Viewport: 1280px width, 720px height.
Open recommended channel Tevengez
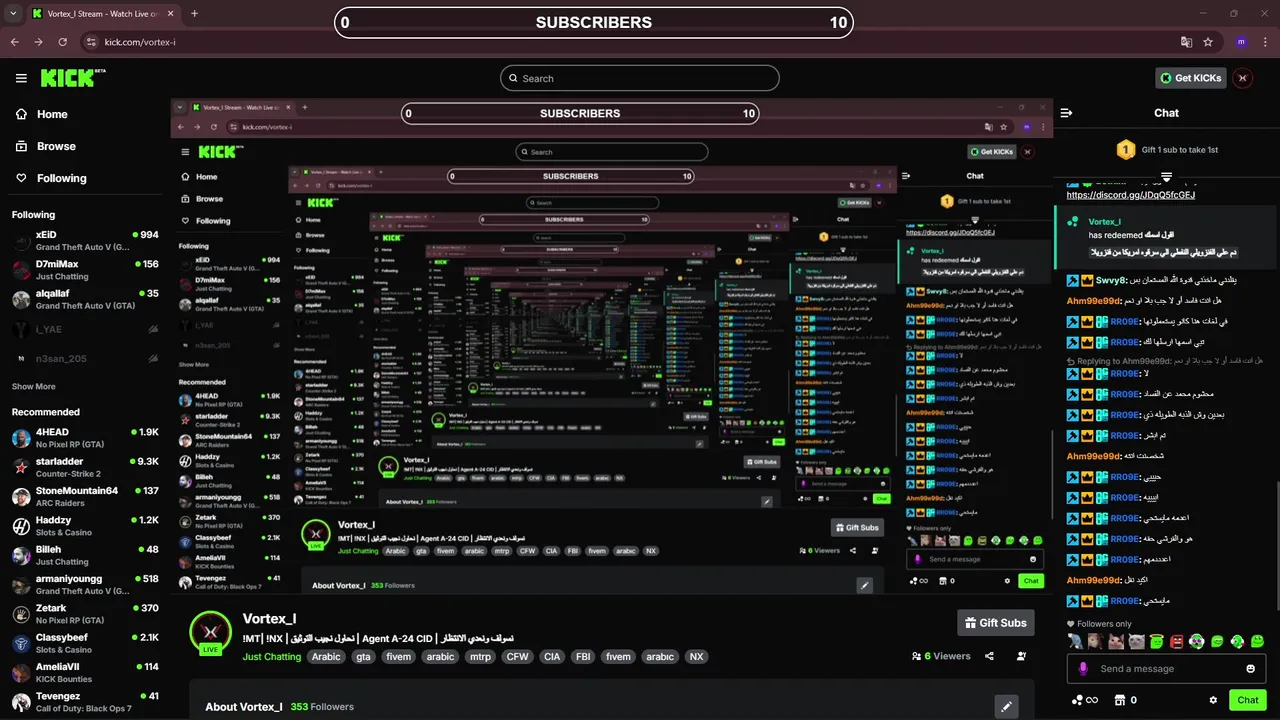point(85,702)
